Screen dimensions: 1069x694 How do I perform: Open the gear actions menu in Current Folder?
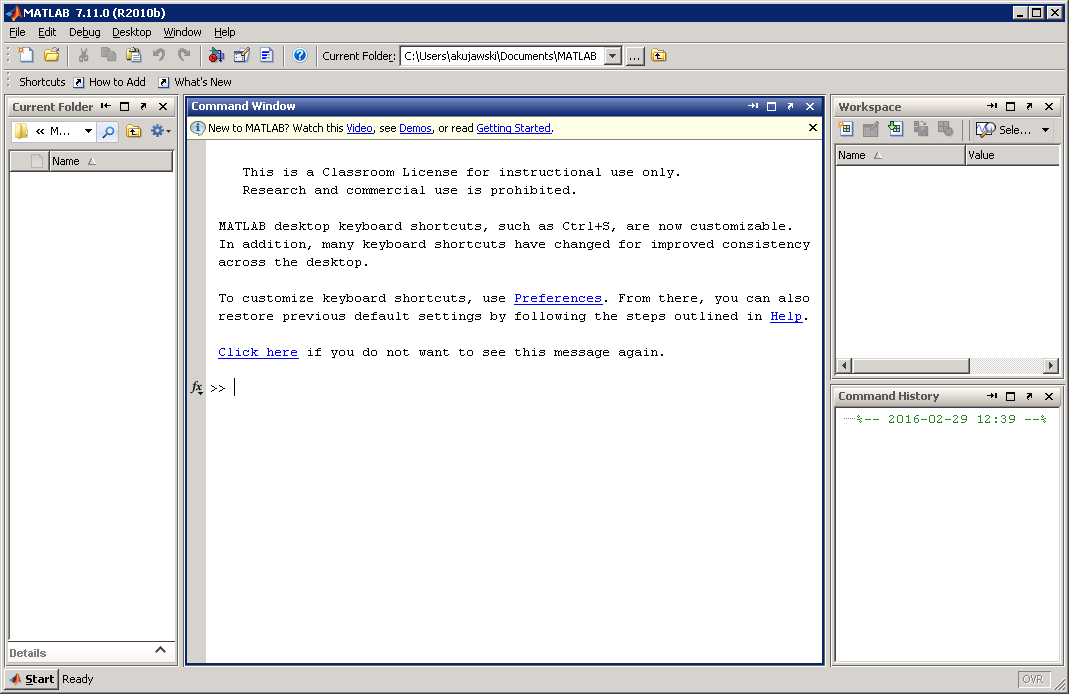click(160, 131)
